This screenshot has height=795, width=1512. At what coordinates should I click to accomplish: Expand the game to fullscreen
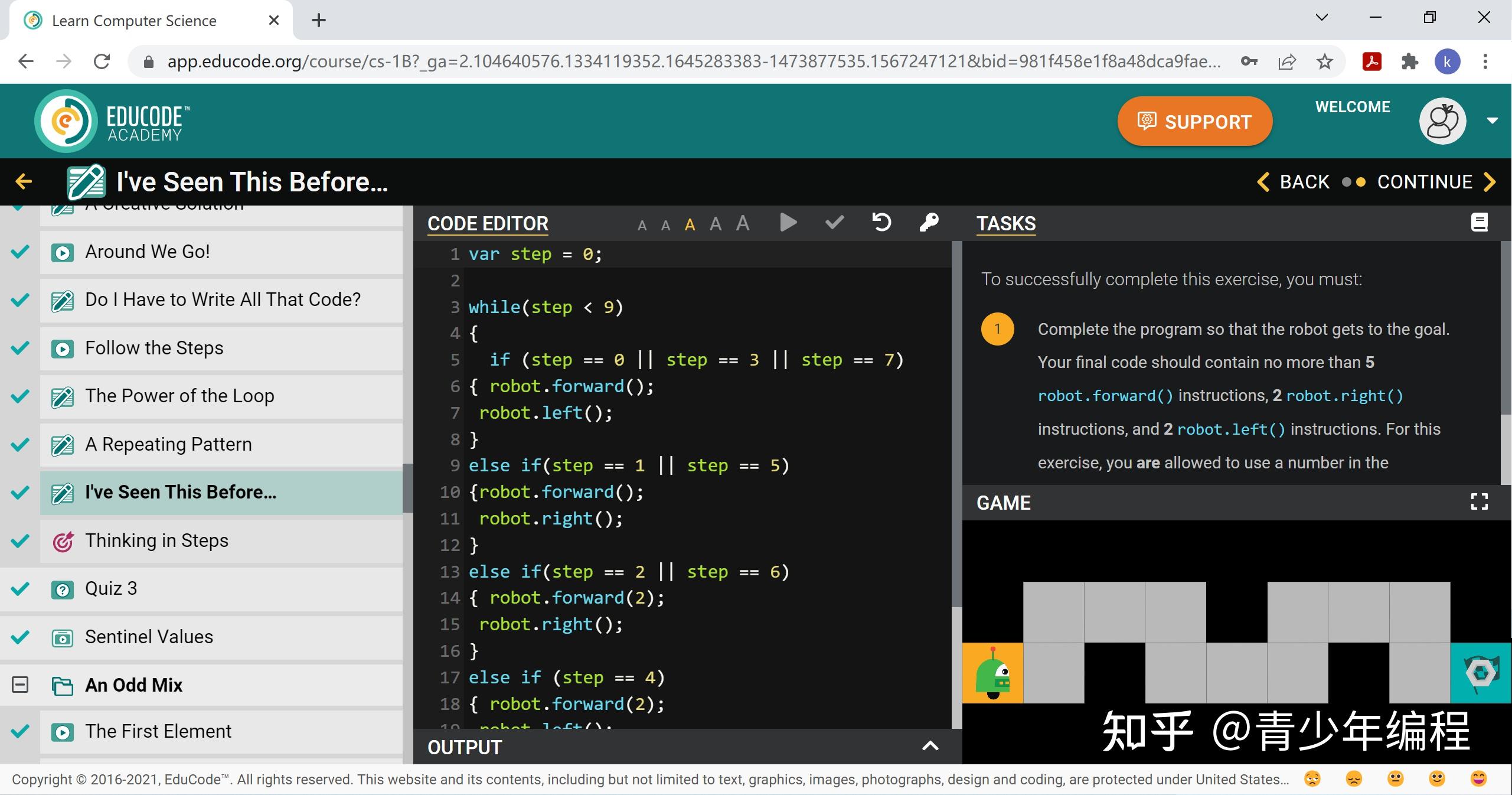(x=1479, y=502)
